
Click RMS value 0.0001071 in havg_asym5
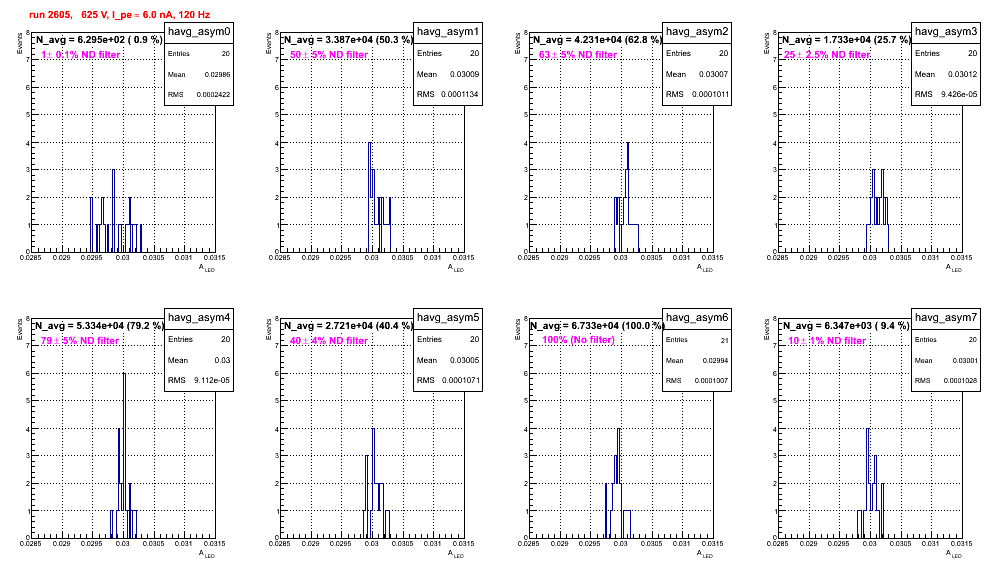coord(460,381)
